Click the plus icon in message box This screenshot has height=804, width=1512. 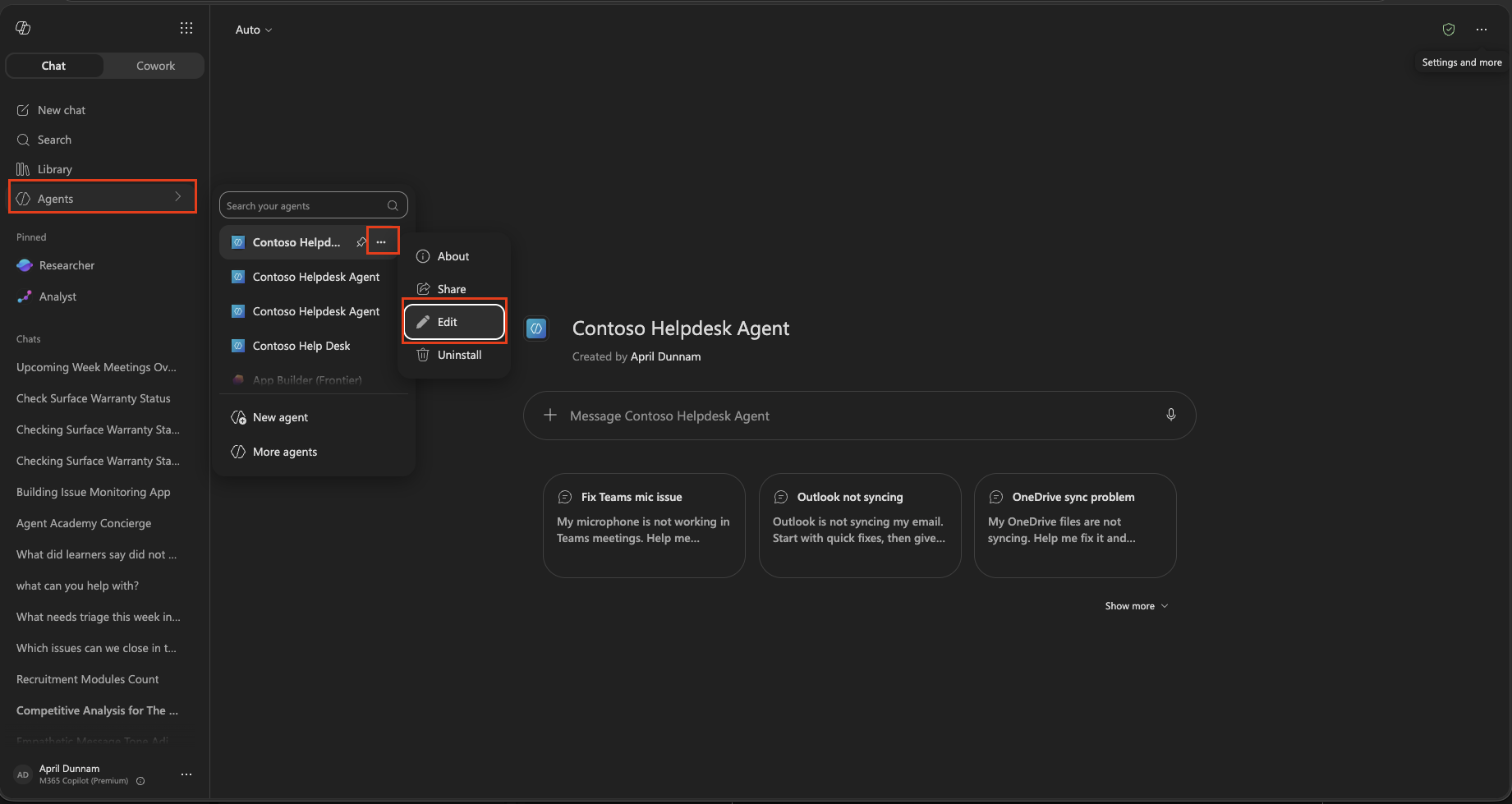coord(550,416)
